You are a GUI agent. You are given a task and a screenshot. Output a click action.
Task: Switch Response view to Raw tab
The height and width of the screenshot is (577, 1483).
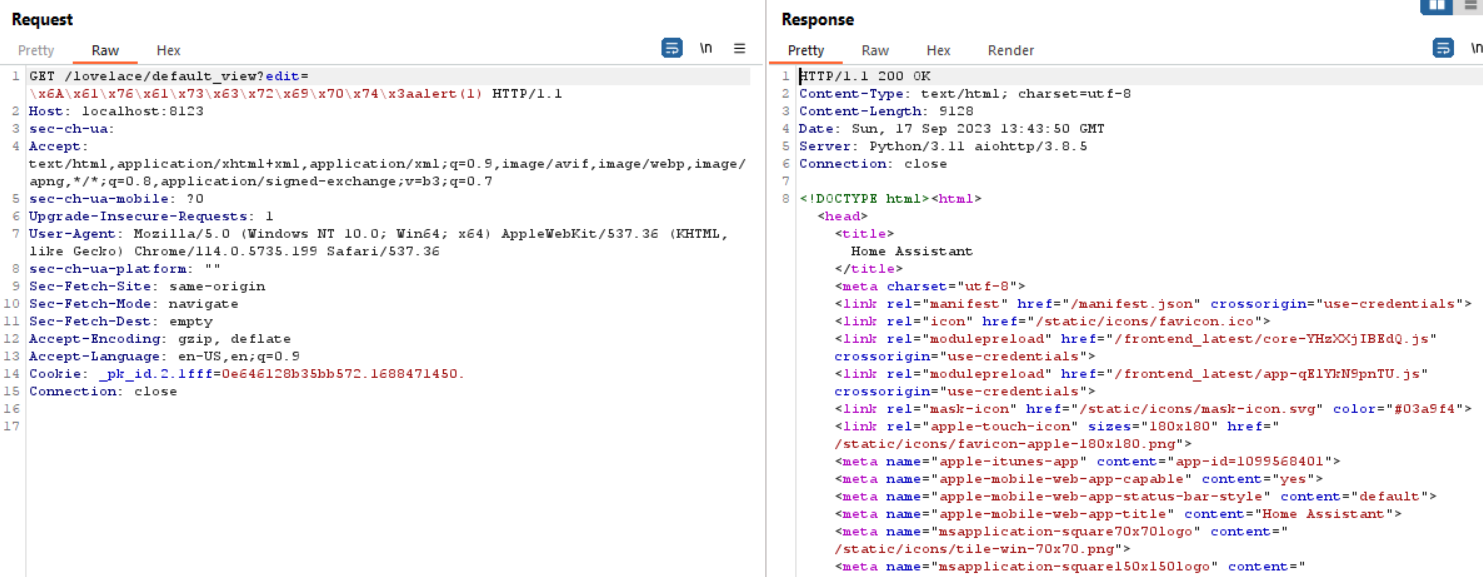(x=875, y=50)
